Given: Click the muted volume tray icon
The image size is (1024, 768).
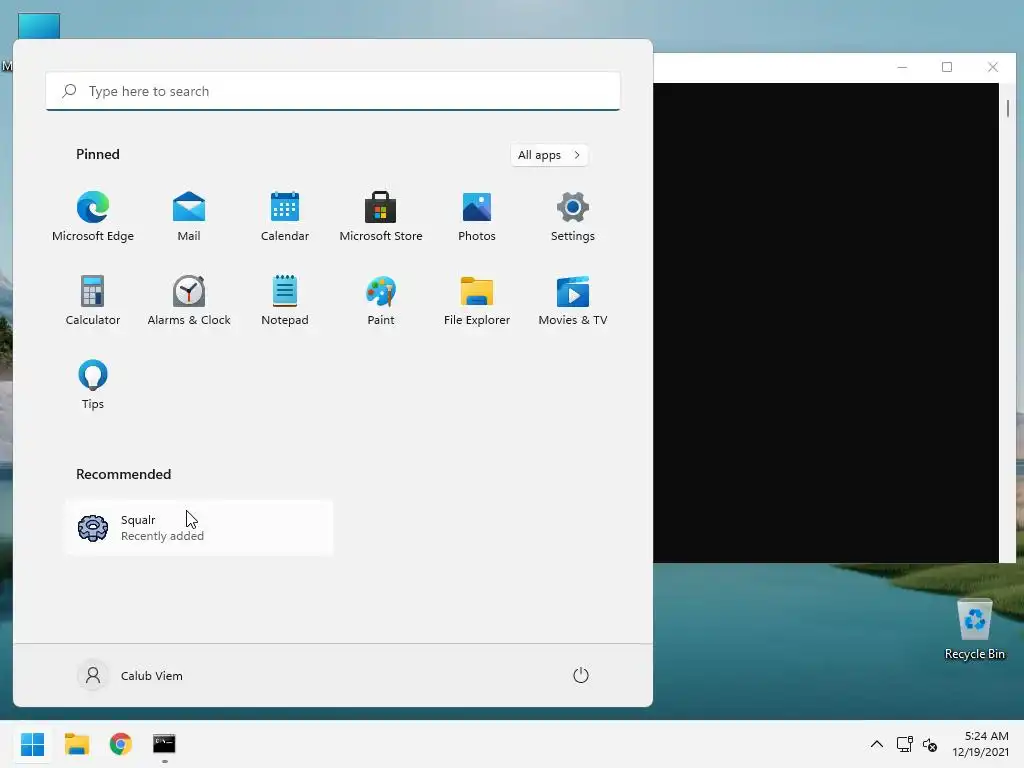Looking at the screenshot, I should point(930,744).
